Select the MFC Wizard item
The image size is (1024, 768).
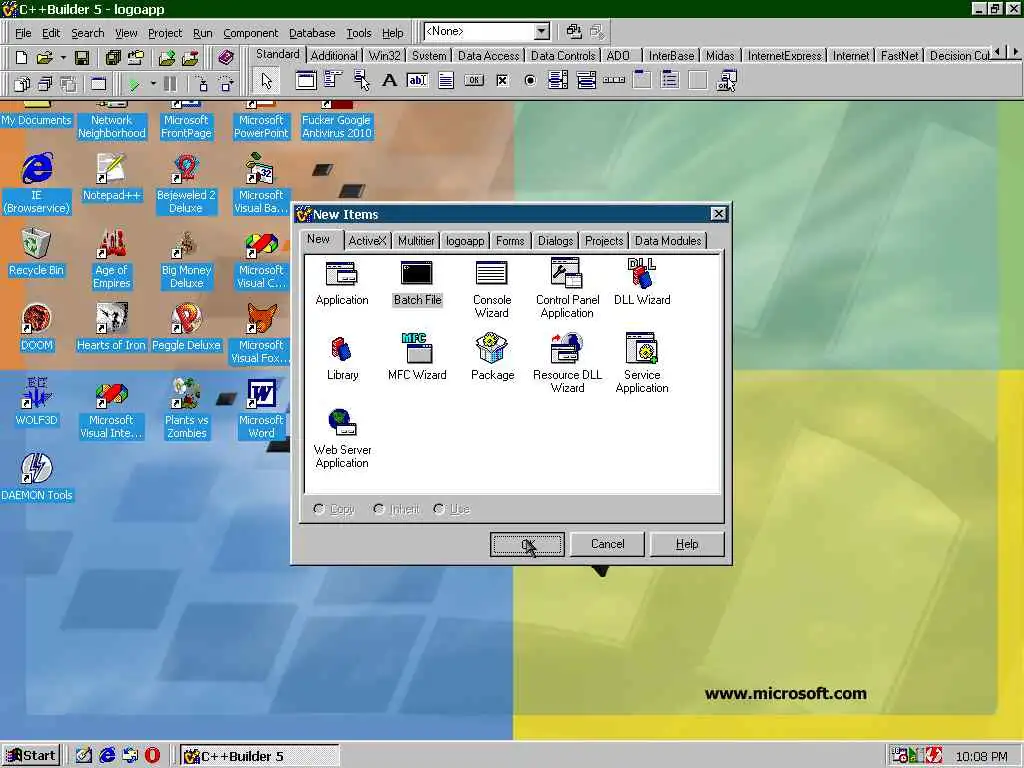pos(417,358)
